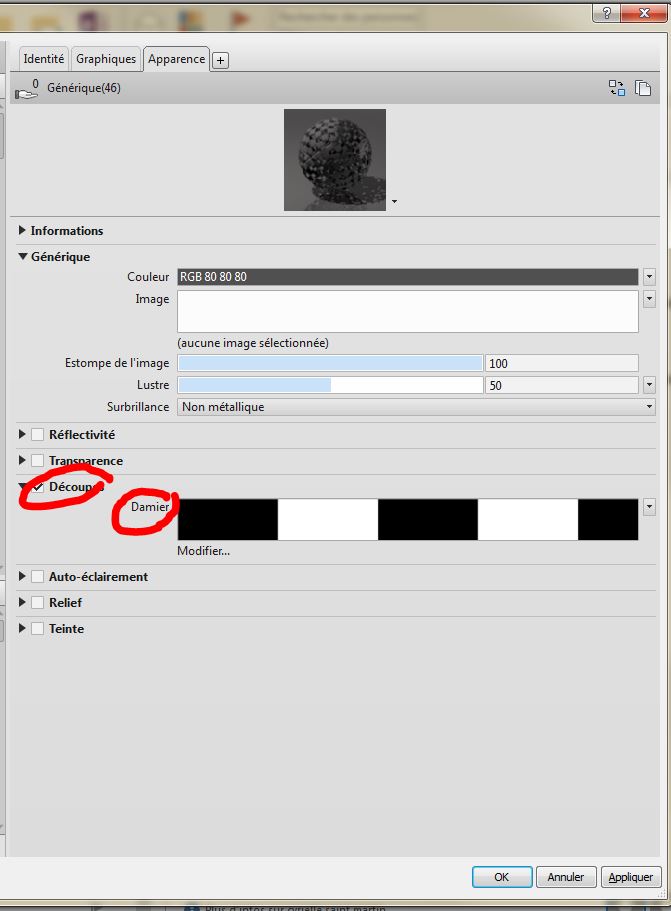Expand the Relief section arrow
The height and width of the screenshot is (911, 671).
(23, 603)
